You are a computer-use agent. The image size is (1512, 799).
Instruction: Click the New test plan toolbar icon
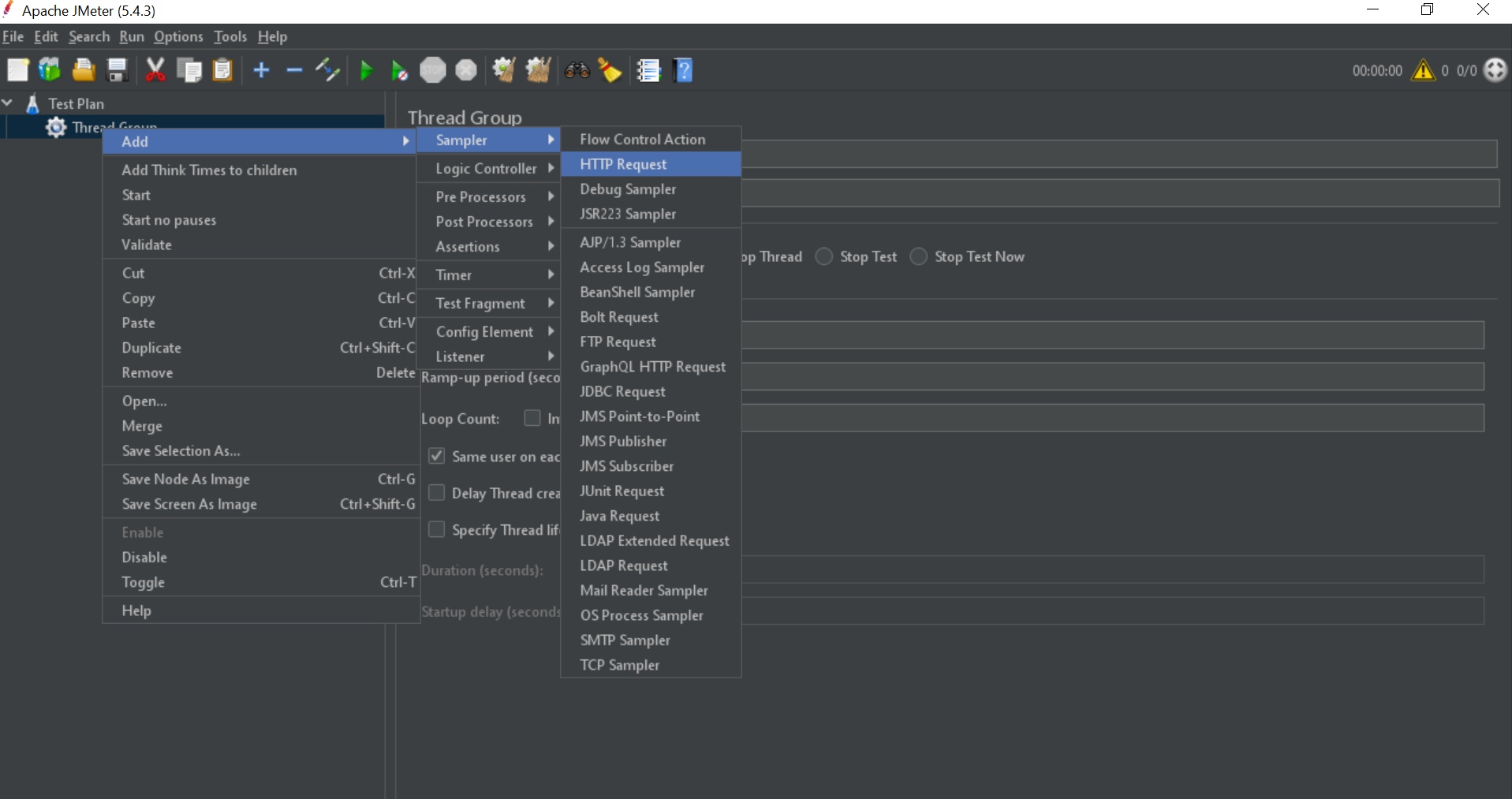click(x=17, y=70)
